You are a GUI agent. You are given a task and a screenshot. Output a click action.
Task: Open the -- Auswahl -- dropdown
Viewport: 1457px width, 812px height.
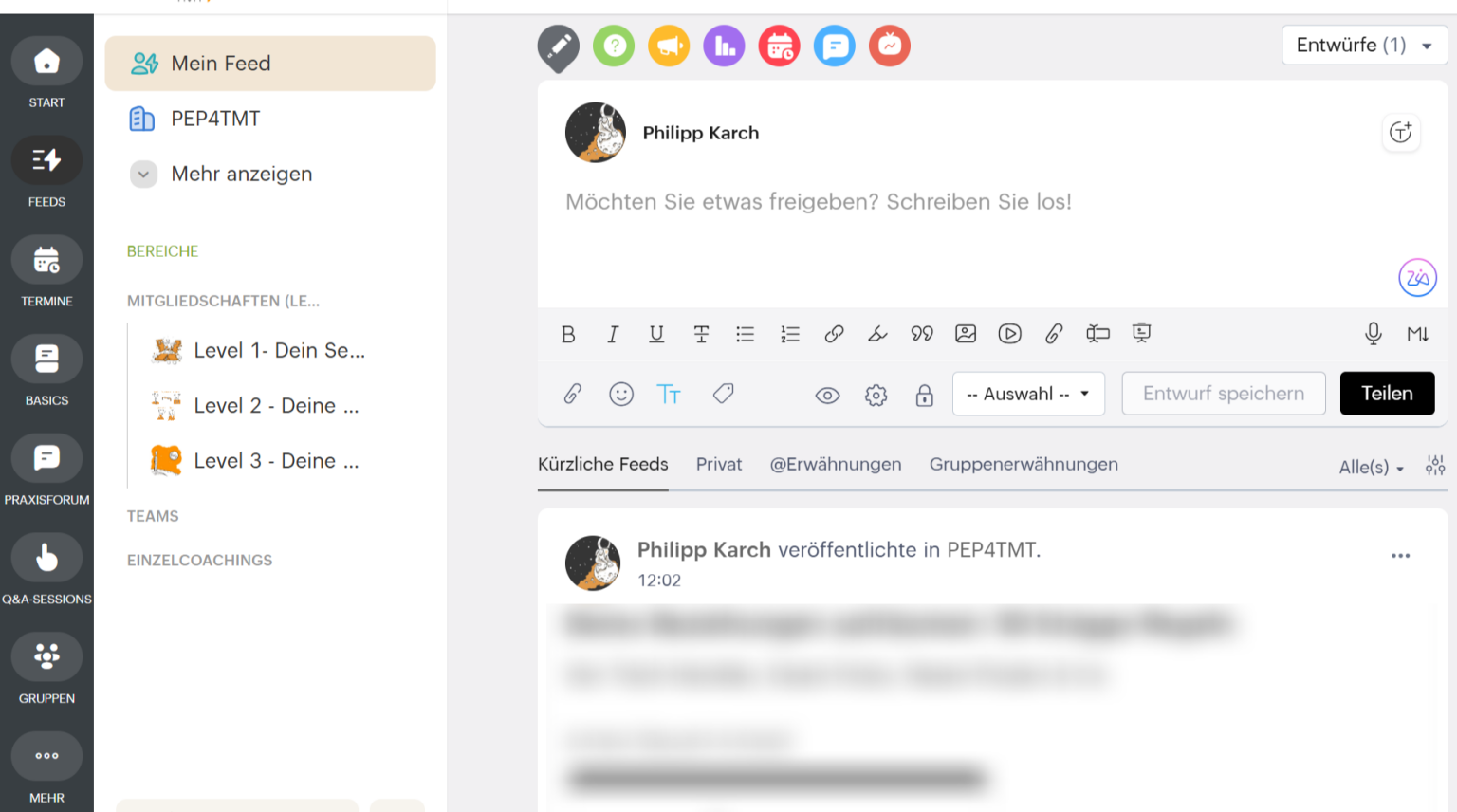[x=1027, y=394]
